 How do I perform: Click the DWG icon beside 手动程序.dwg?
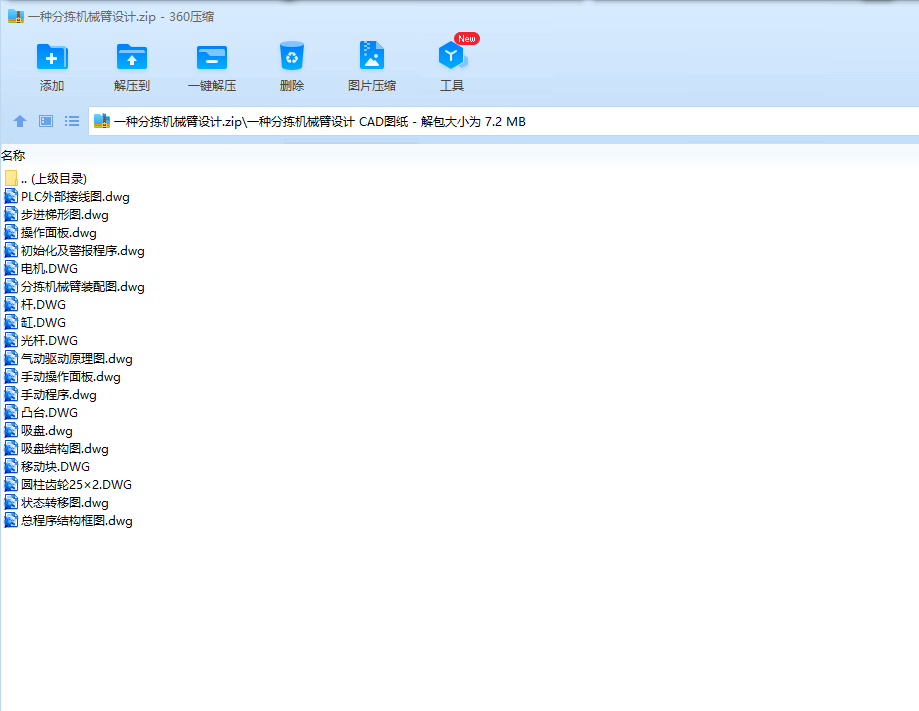[x=11, y=394]
